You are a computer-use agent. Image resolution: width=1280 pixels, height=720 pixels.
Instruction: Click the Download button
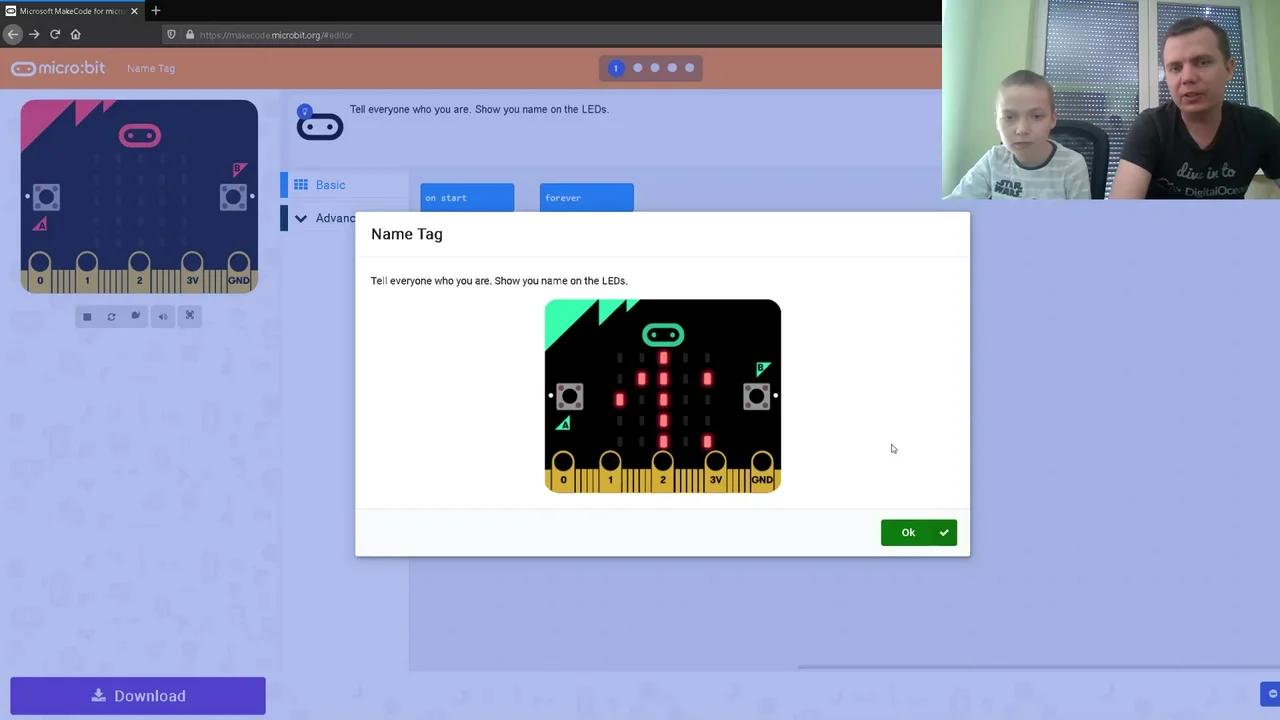coord(138,696)
